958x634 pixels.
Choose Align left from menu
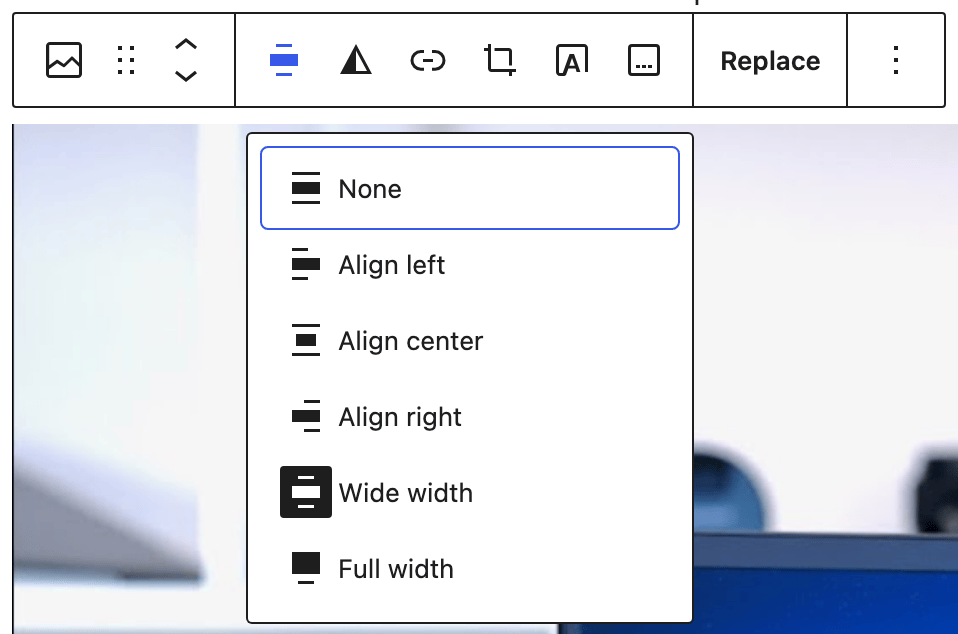click(470, 264)
